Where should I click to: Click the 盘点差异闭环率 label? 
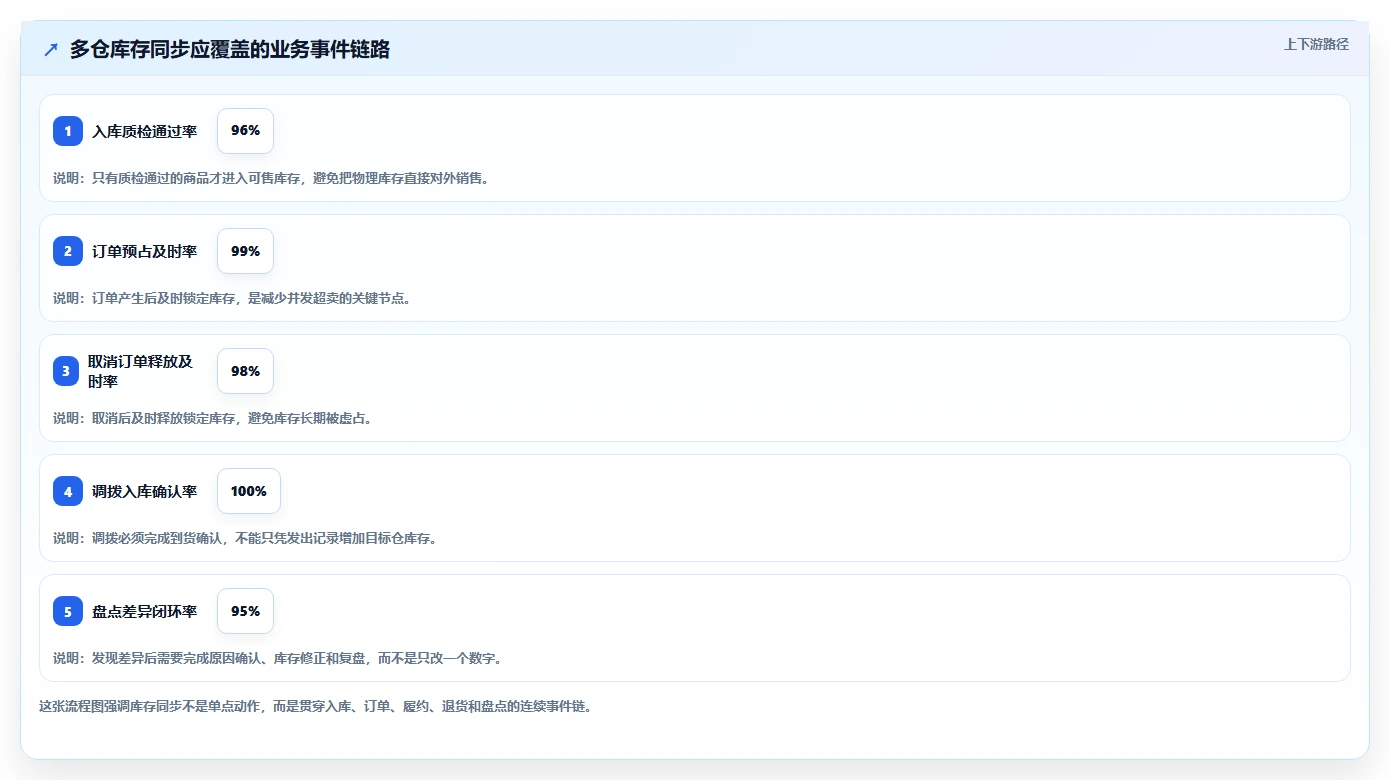tap(144, 611)
